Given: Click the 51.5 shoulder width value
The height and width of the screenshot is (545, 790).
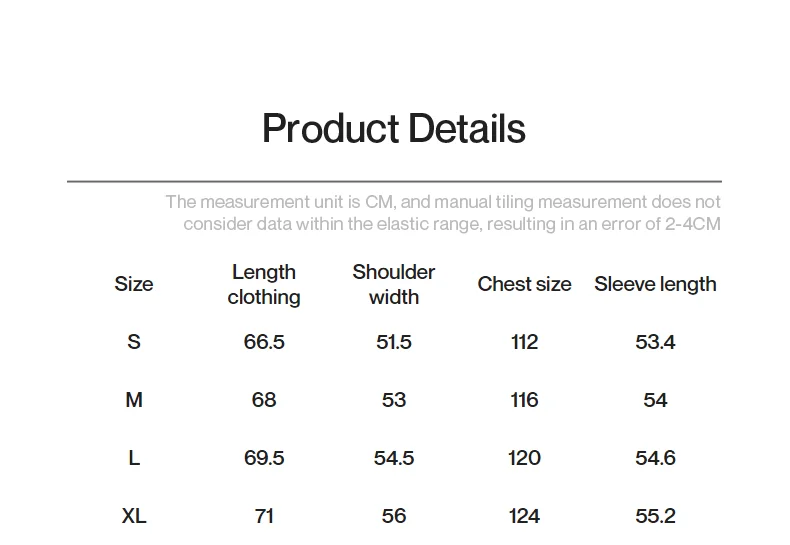Looking at the screenshot, I should click(394, 342).
